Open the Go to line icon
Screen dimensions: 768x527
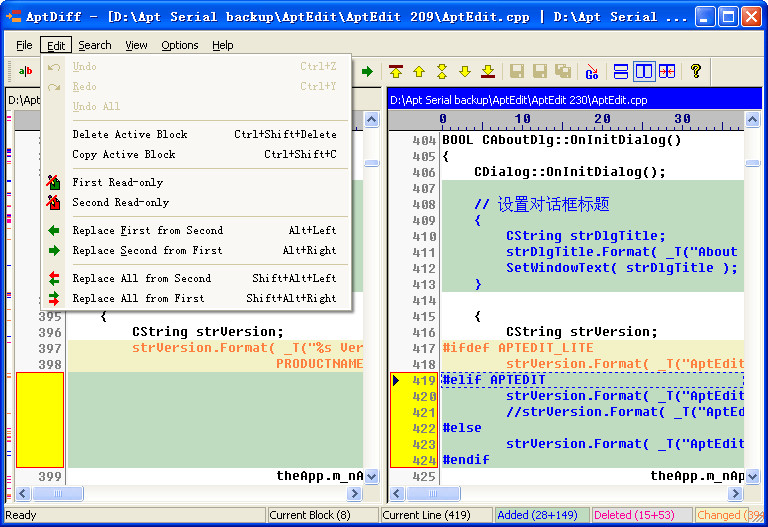point(592,72)
